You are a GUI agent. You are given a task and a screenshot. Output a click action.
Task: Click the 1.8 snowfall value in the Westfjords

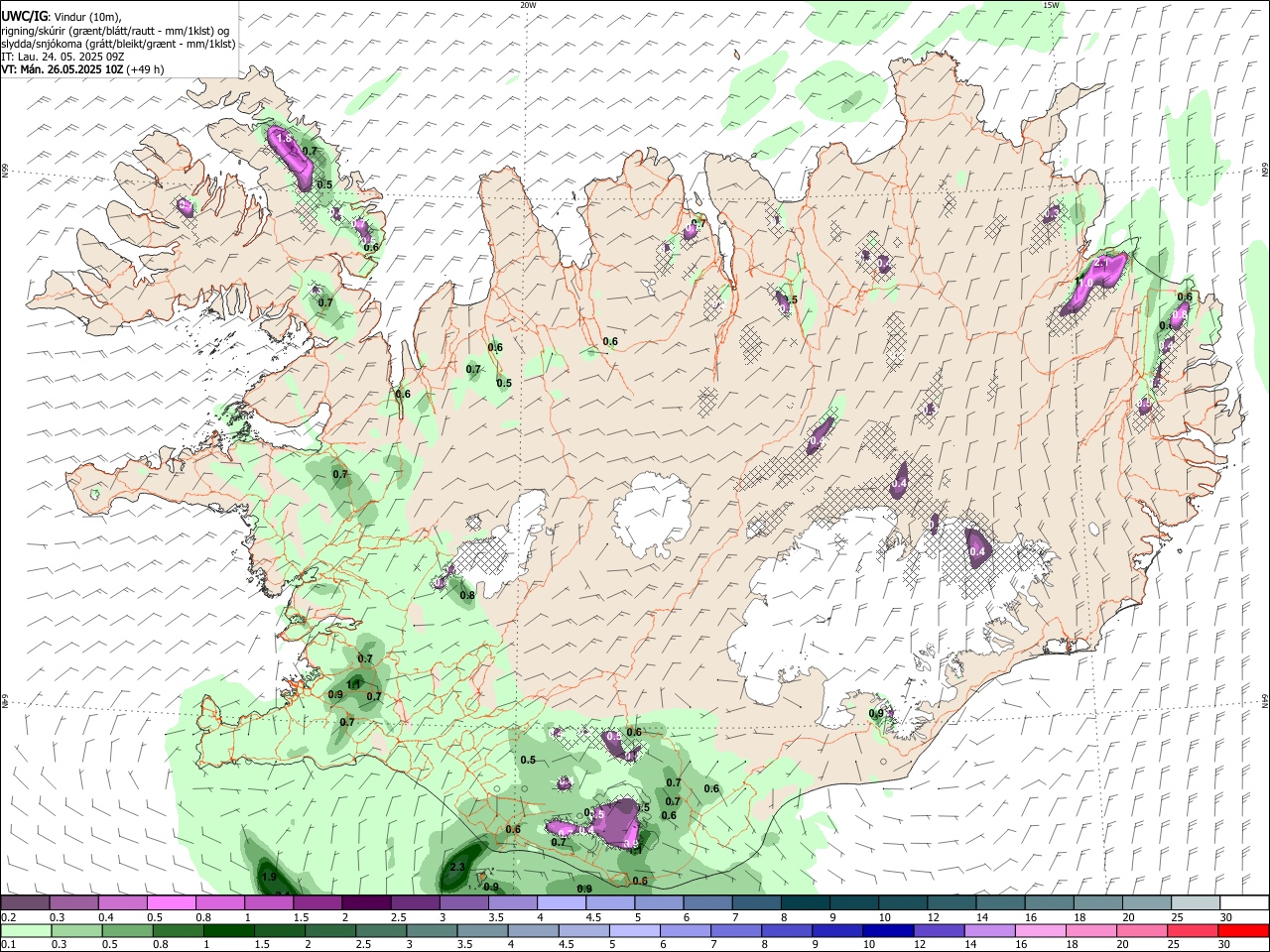(284, 139)
